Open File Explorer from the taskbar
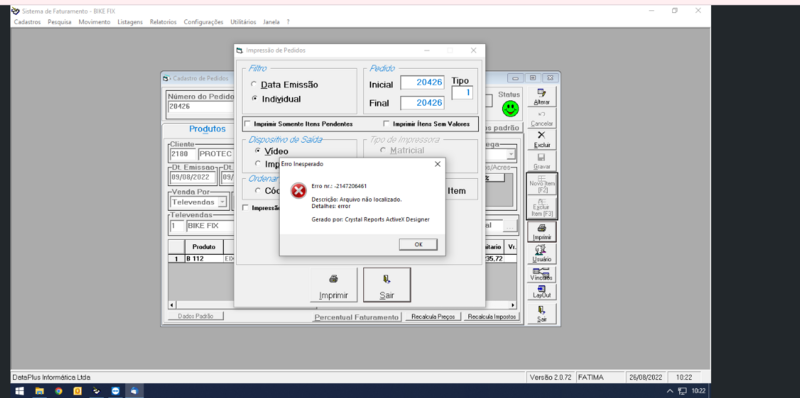This screenshot has width=800, height=398. (39, 391)
